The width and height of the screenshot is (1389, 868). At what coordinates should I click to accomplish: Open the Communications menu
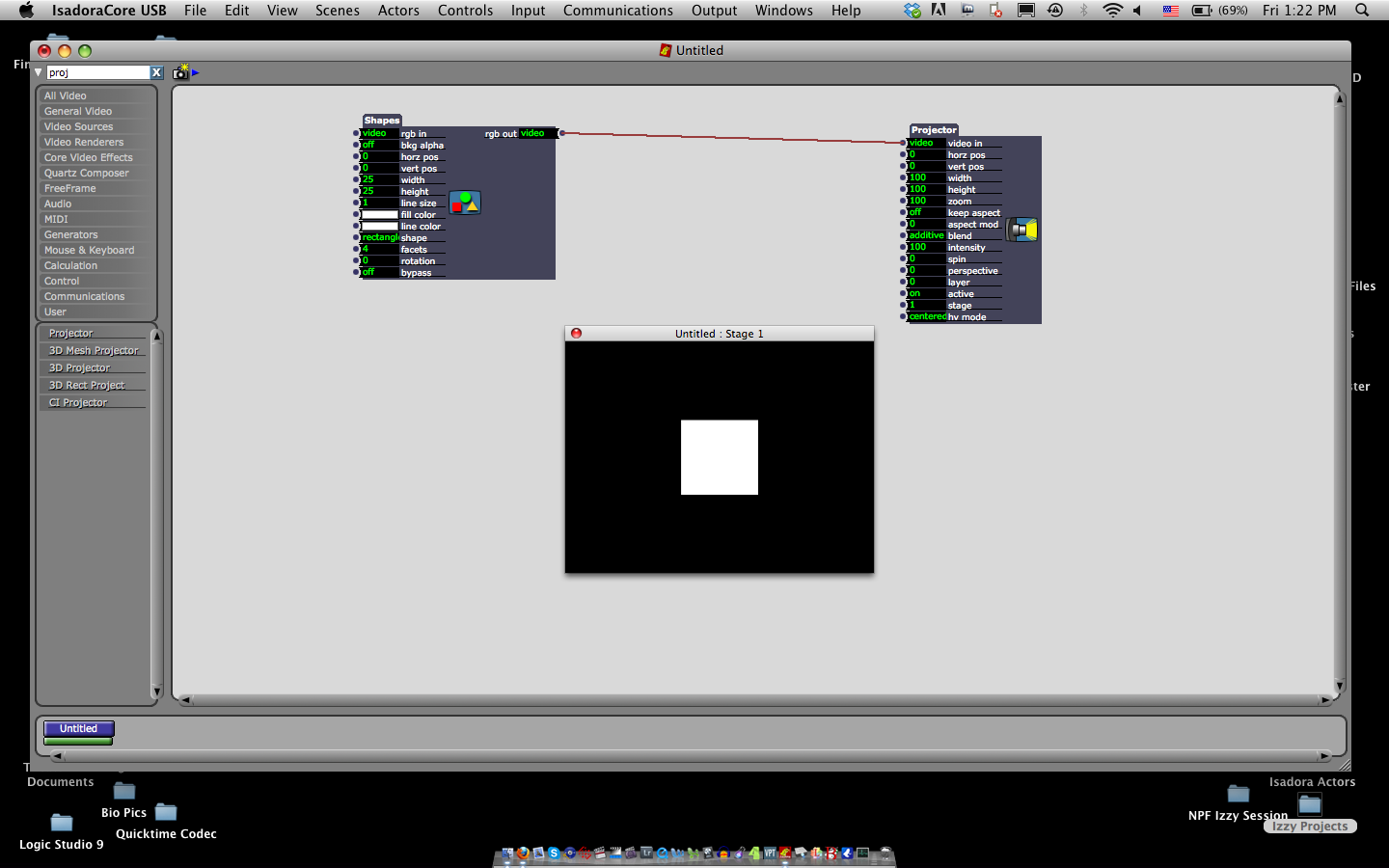(x=617, y=11)
